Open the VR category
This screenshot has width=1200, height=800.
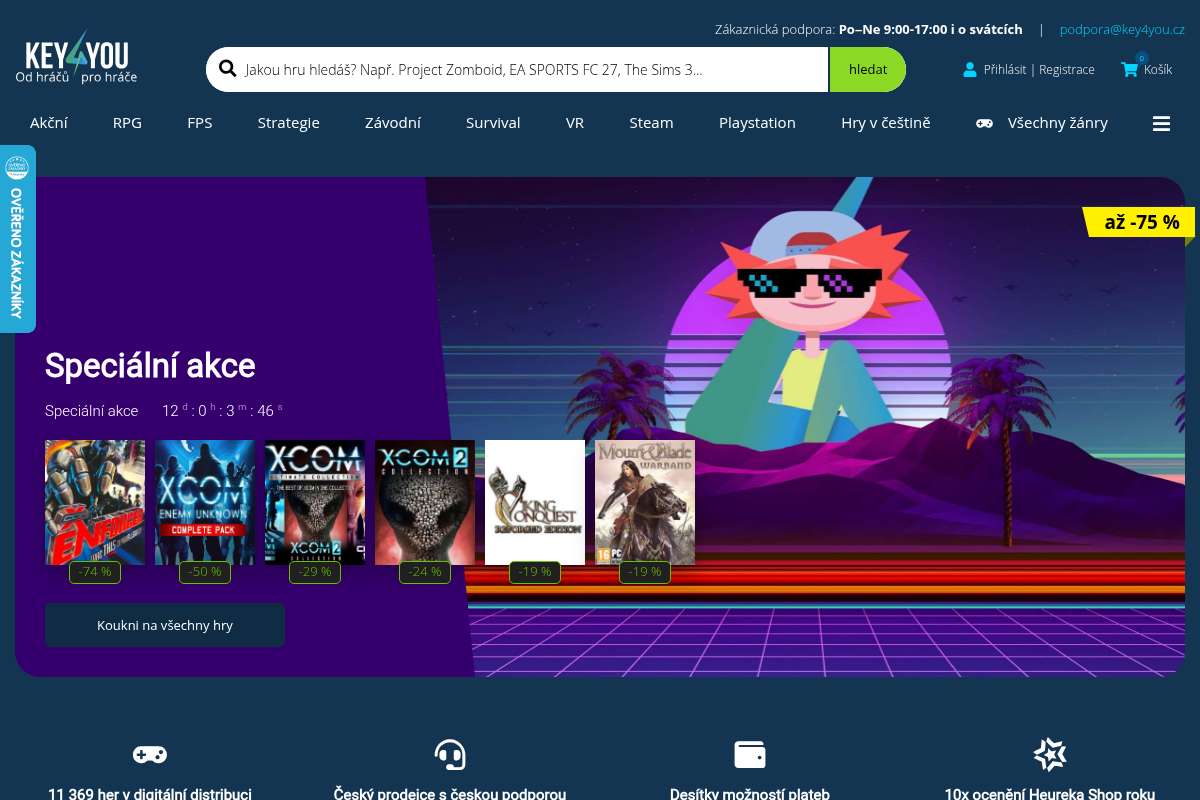pos(575,123)
